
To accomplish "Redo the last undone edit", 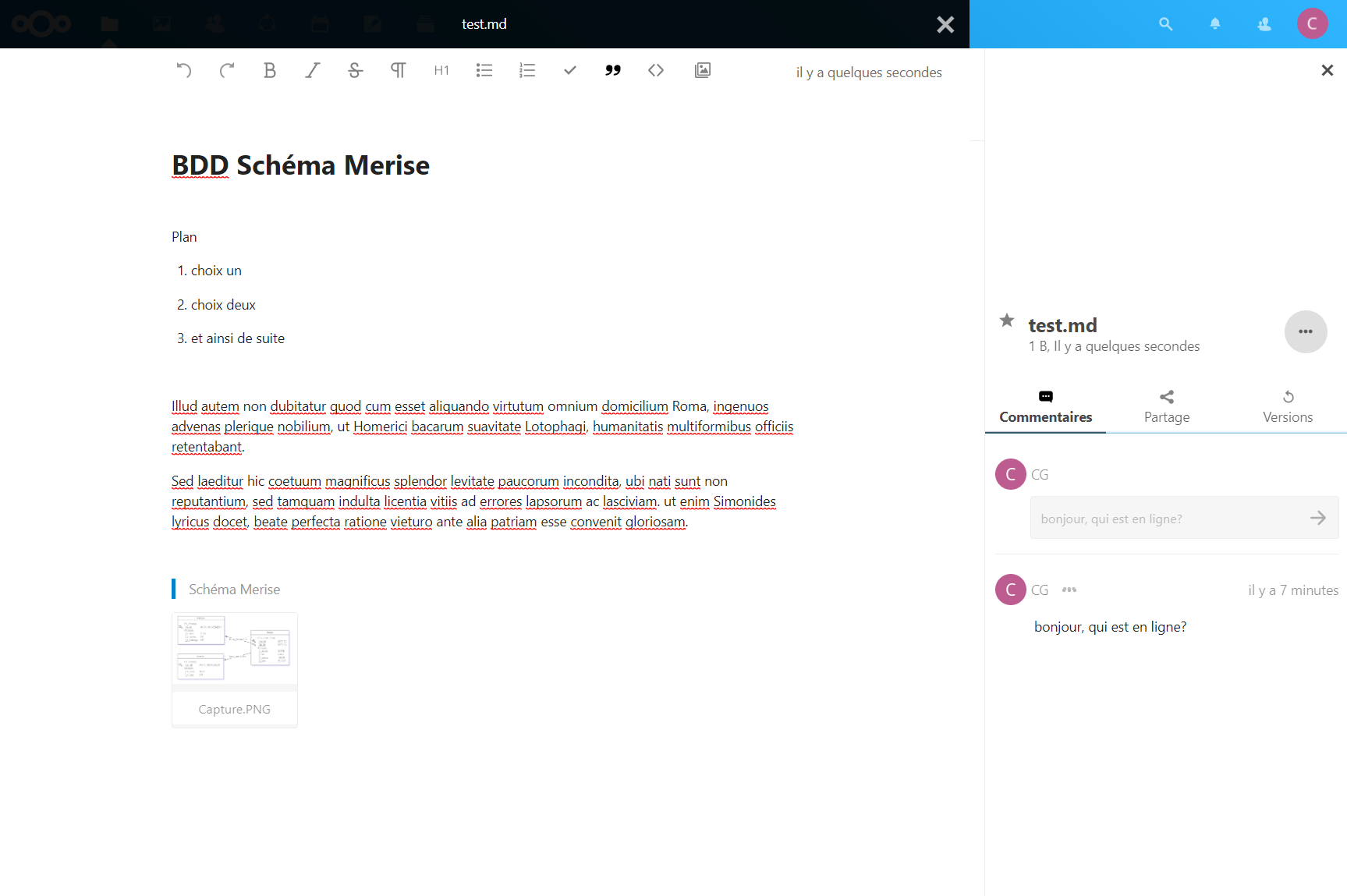I will [x=227, y=70].
